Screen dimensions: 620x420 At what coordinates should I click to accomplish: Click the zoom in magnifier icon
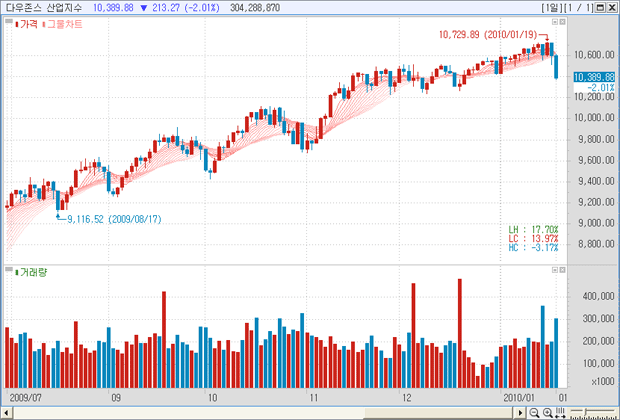pos(547,412)
